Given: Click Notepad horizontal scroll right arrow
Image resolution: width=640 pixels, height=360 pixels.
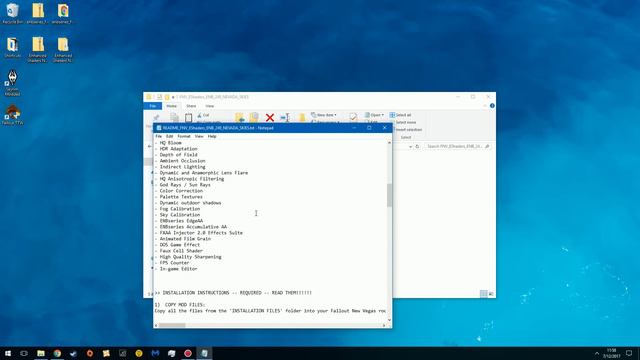Looking at the screenshot, I should (x=384, y=325).
